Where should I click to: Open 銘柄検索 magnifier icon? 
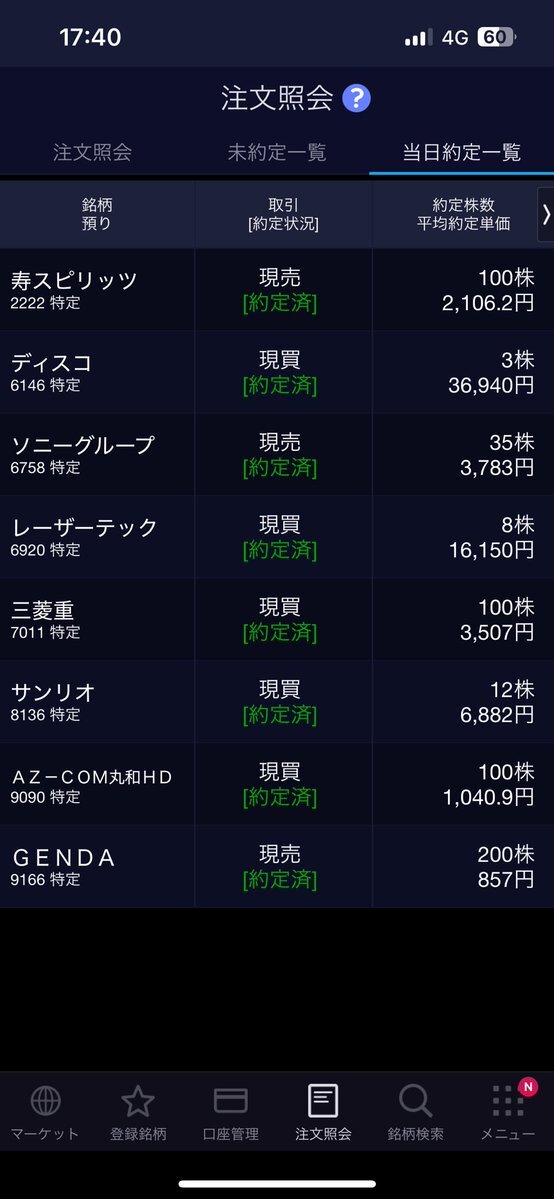[416, 1101]
